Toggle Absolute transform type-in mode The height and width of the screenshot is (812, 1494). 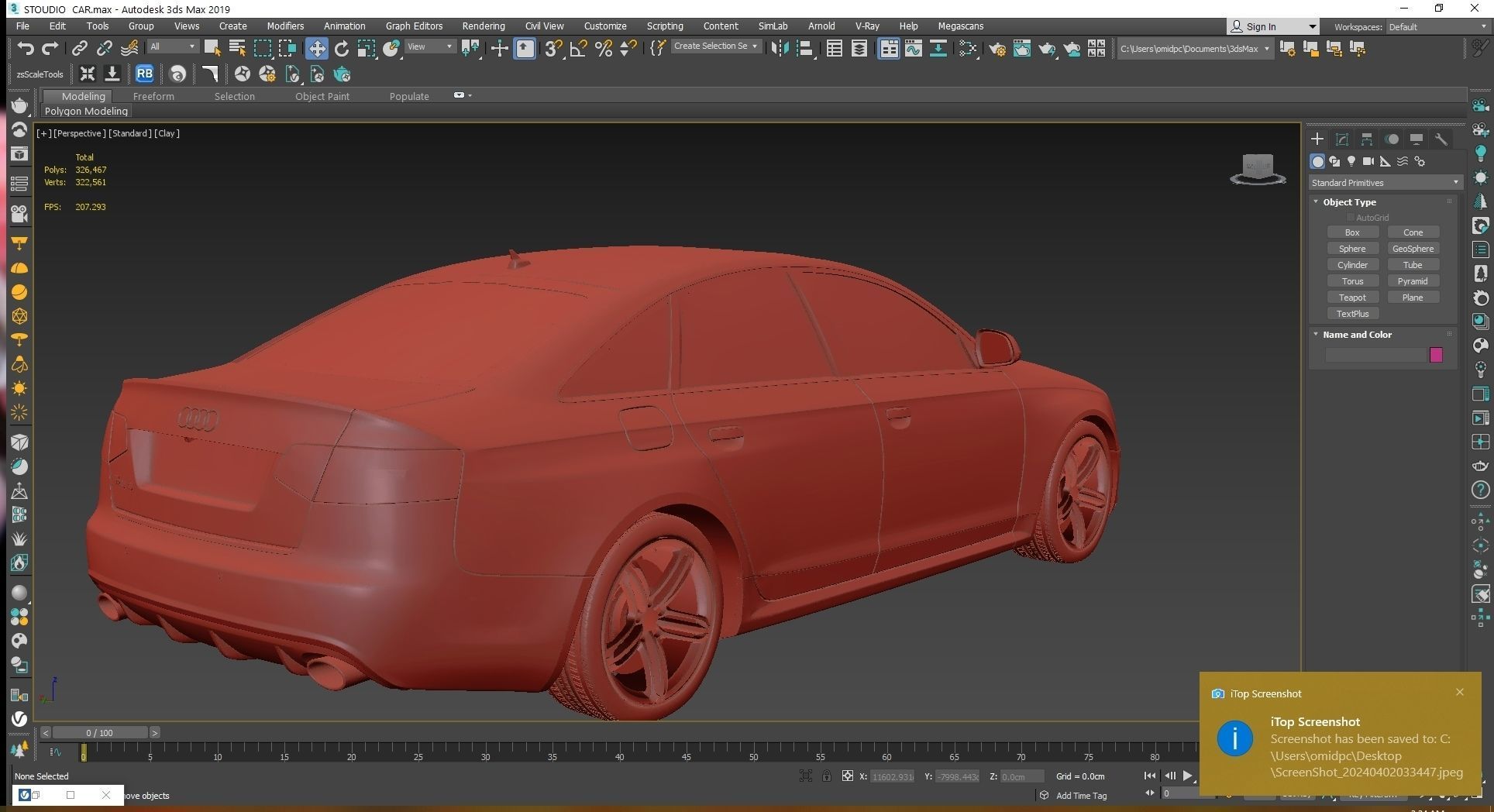point(848,776)
